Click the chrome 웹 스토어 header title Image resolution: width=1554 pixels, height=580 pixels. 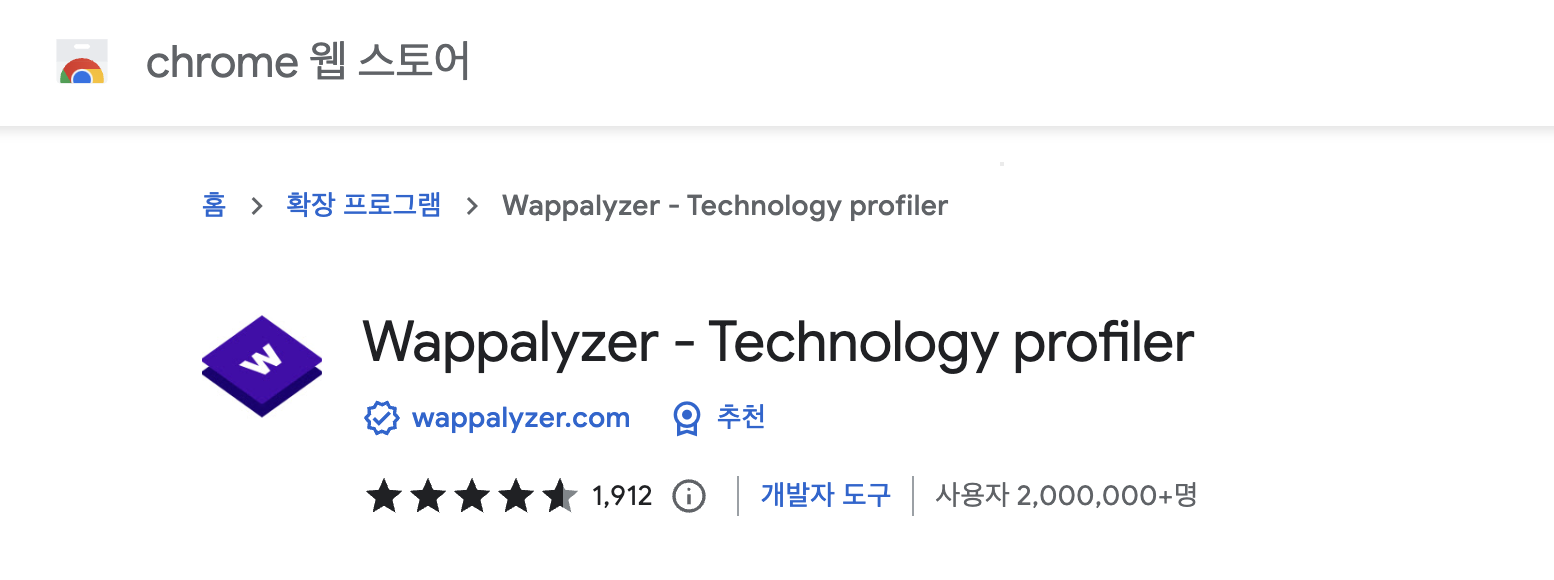coord(308,62)
